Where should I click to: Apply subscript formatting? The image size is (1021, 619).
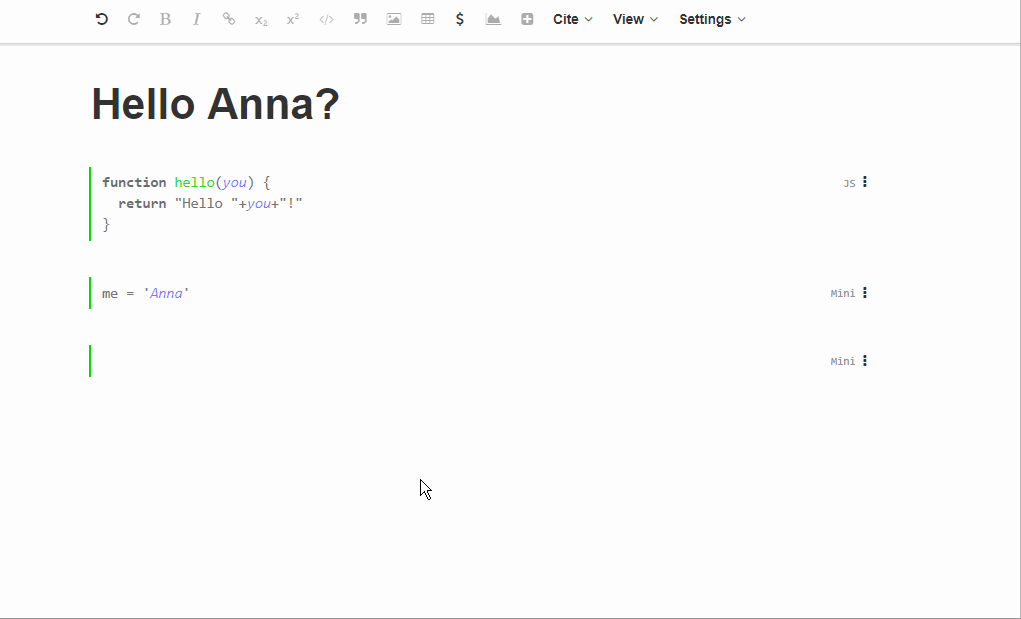tap(261, 19)
